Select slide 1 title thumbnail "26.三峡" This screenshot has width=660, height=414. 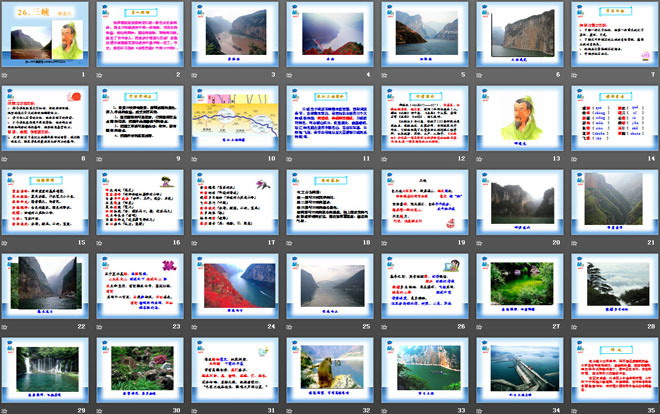click(x=45, y=34)
